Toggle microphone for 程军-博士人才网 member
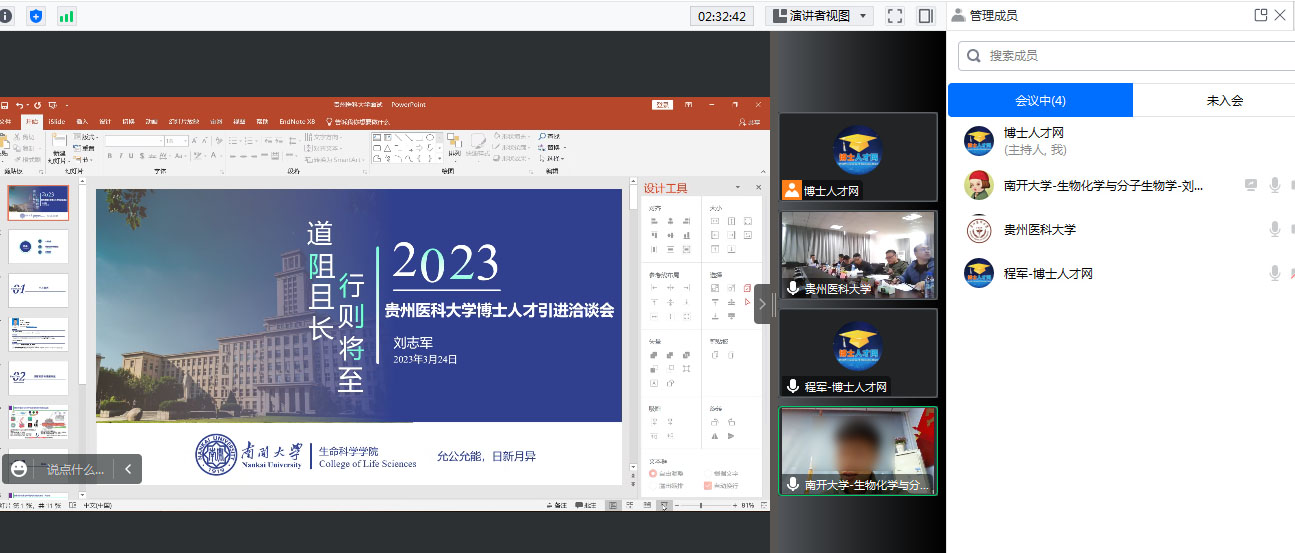The image size is (1295, 553). pyautogui.click(x=1274, y=273)
